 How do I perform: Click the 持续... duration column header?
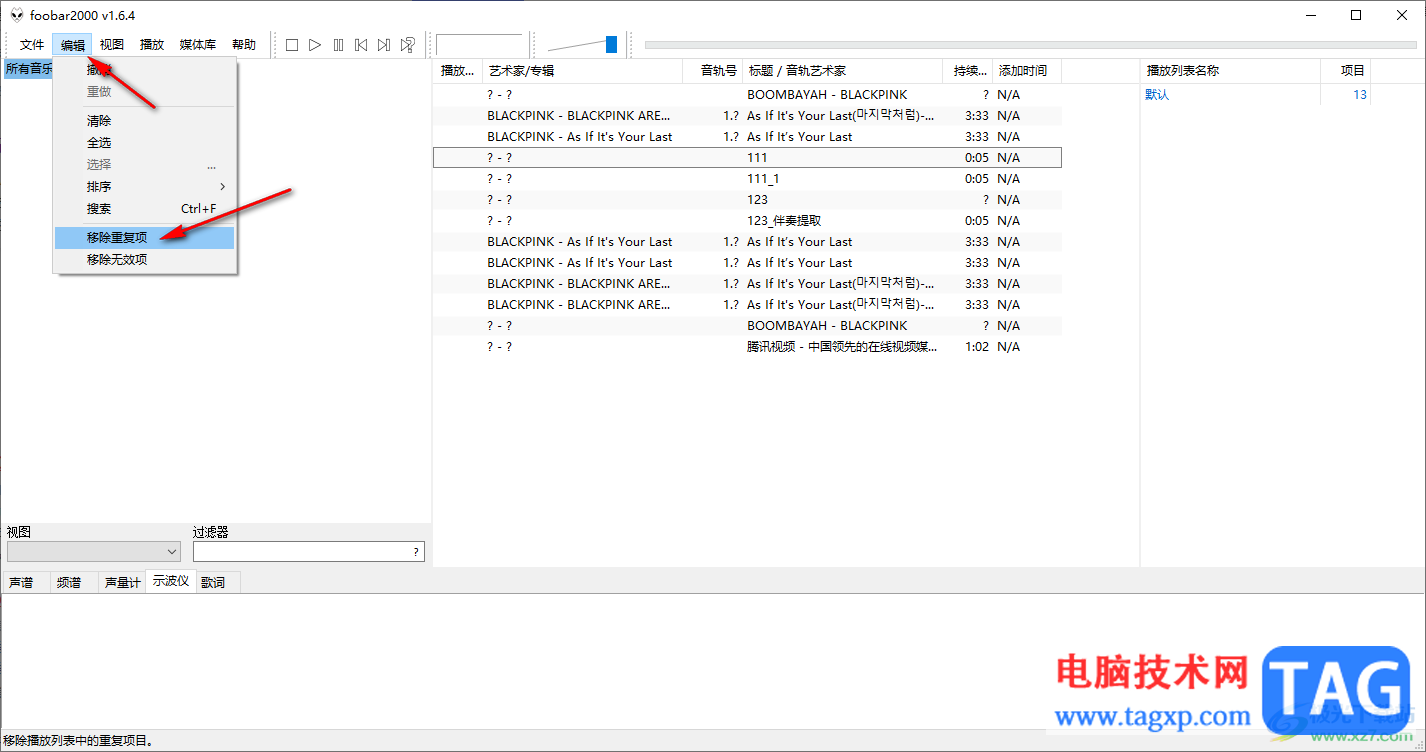pyautogui.click(x=968, y=71)
